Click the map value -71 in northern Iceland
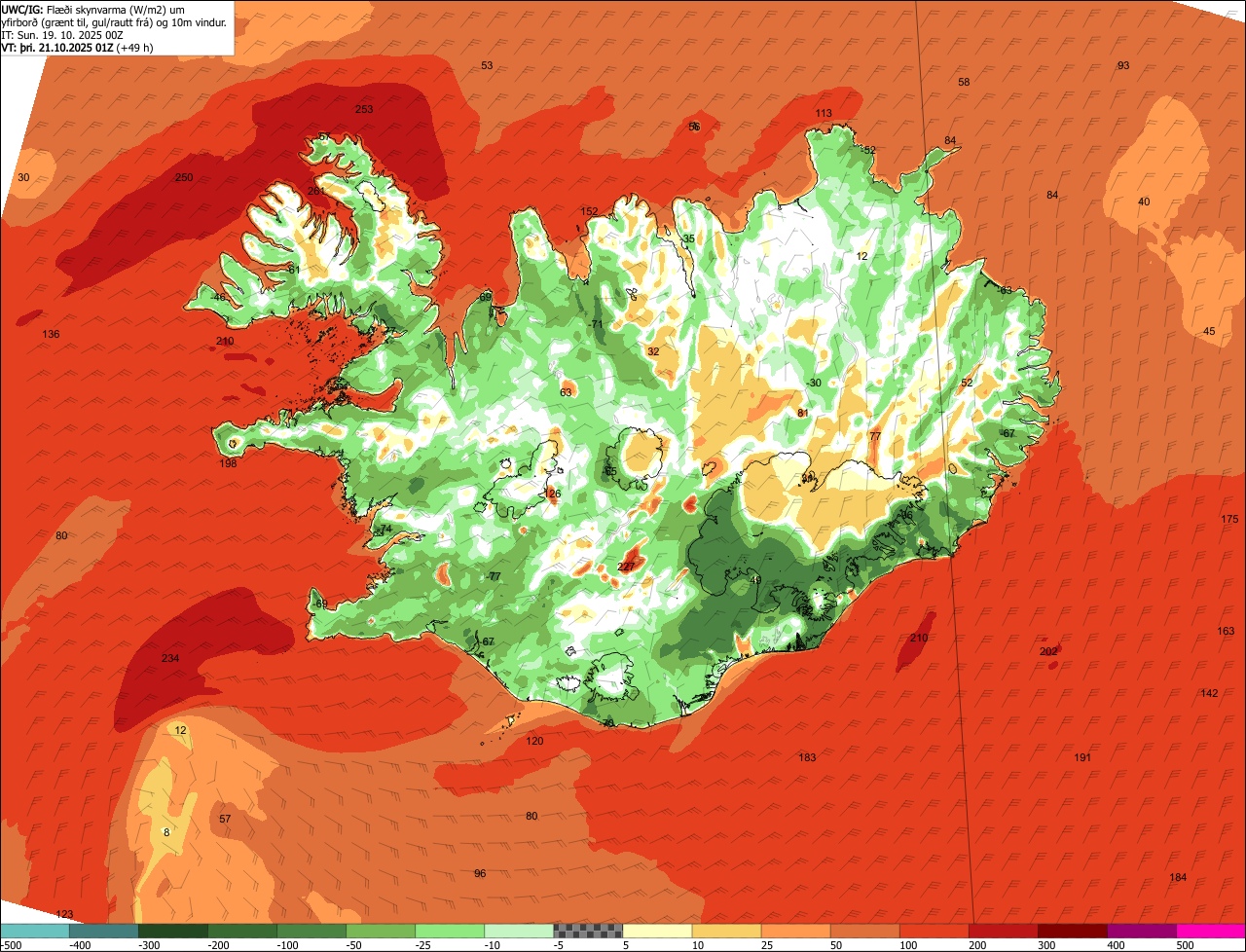The height and width of the screenshot is (952, 1246). (597, 324)
